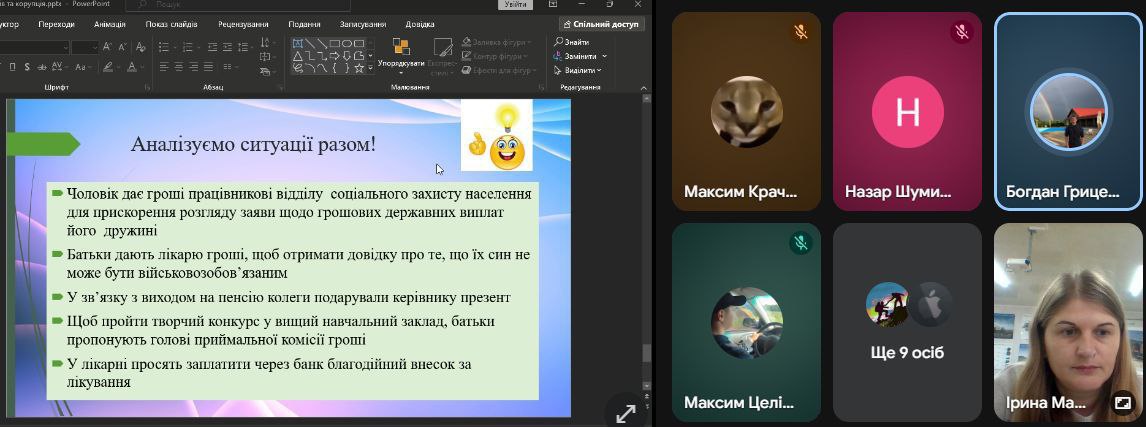
Task: Center the paragraph text
Action: (x=179, y=67)
